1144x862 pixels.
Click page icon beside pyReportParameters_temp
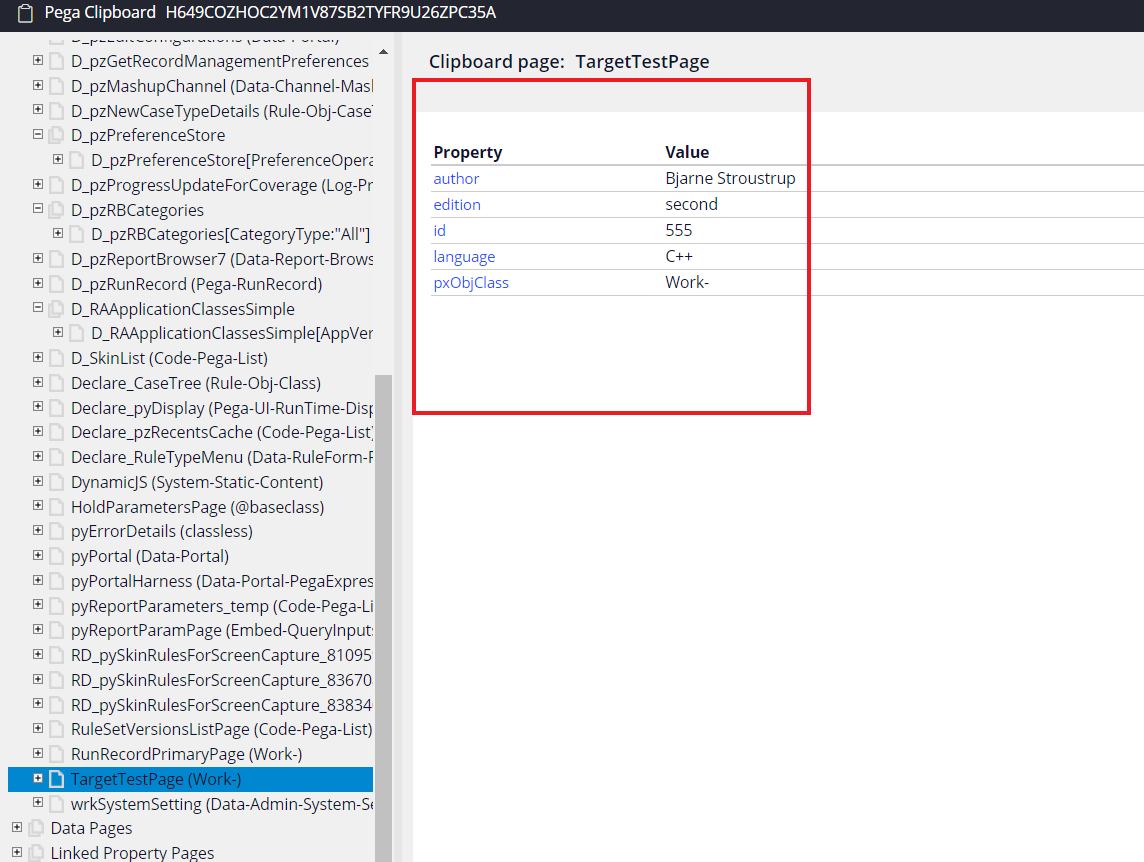click(x=56, y=606)
